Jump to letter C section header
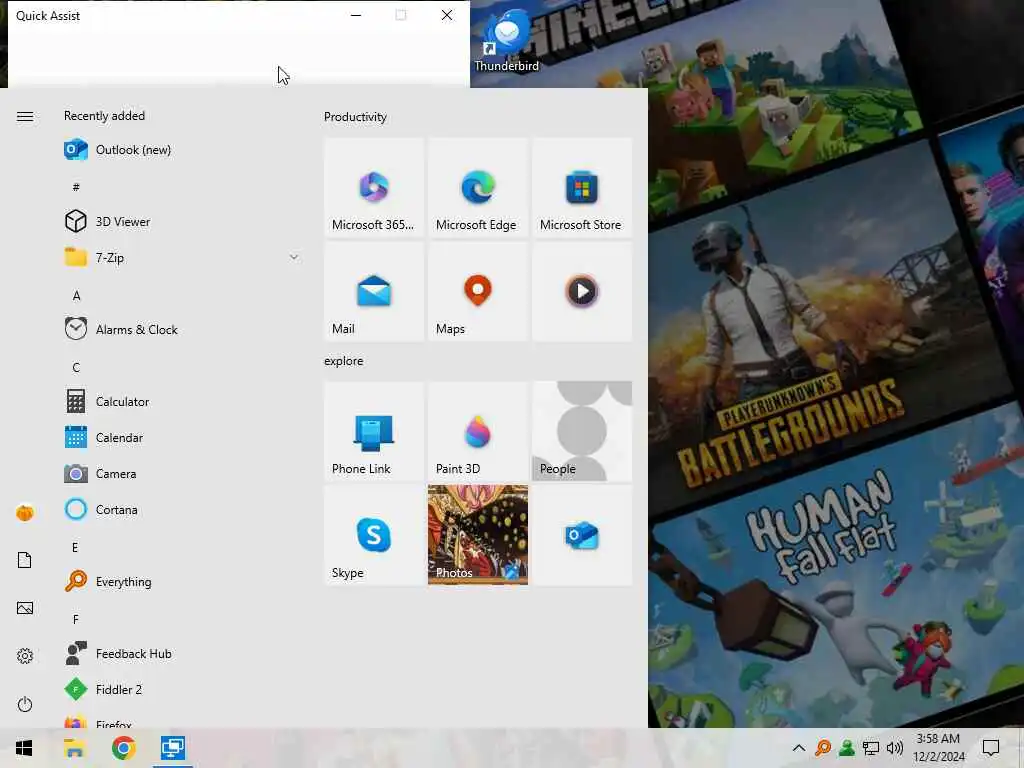The width and height of the screenshot is (1024, 768). click(76, 367)
